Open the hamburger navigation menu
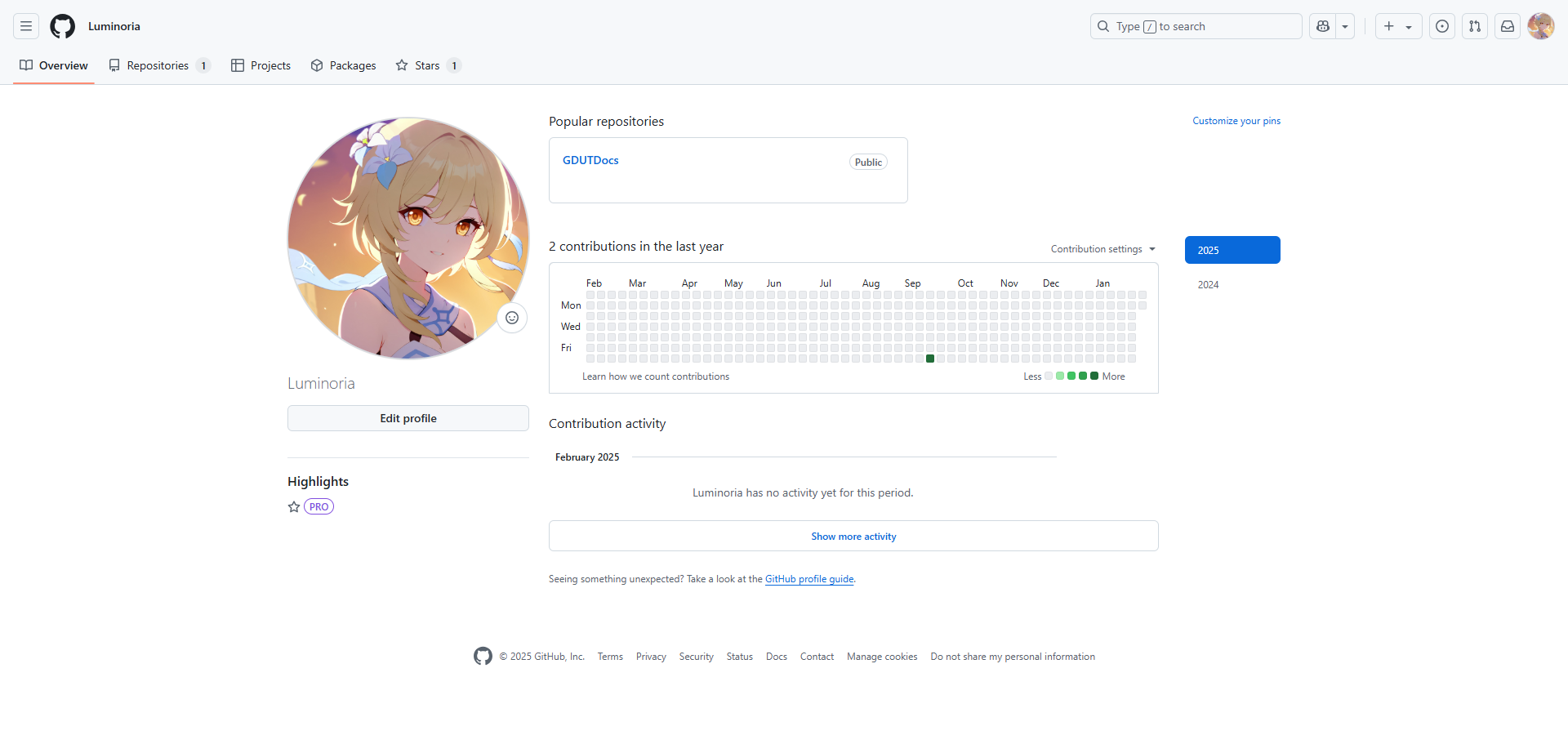This screenshot has width=1568, height=744. [26, 26]
